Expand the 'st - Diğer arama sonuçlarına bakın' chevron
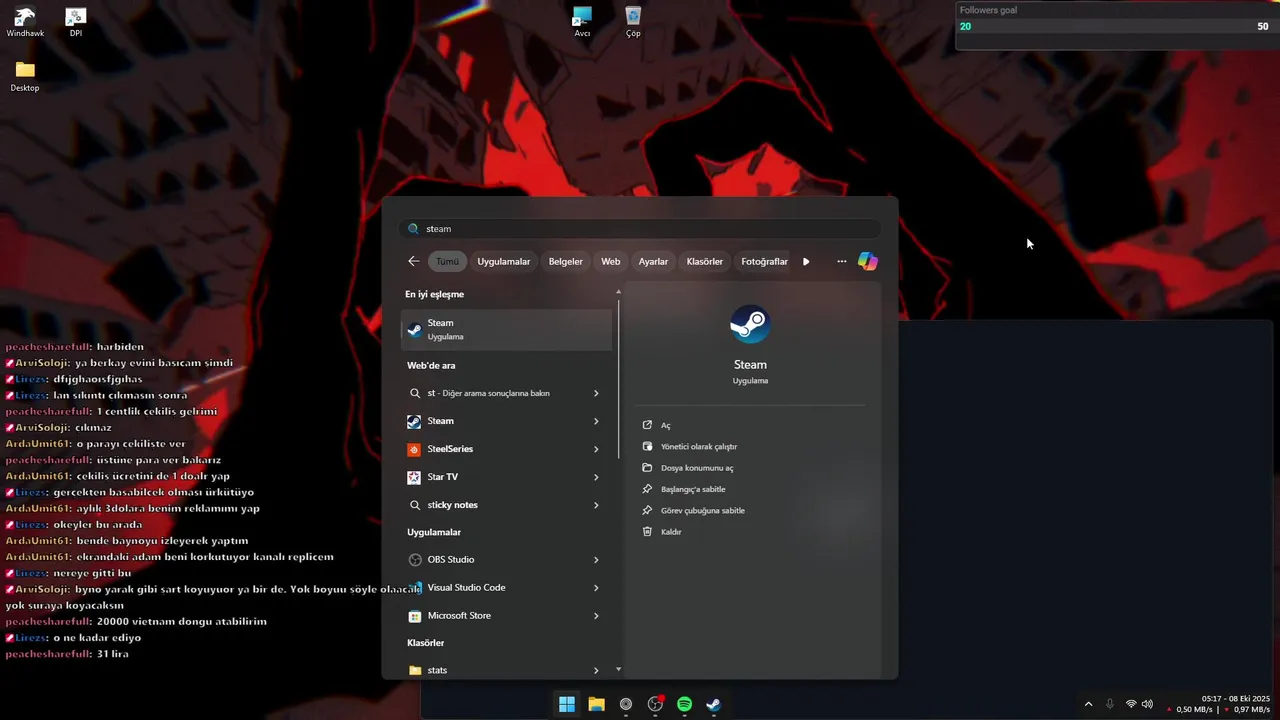 (596, 393)
